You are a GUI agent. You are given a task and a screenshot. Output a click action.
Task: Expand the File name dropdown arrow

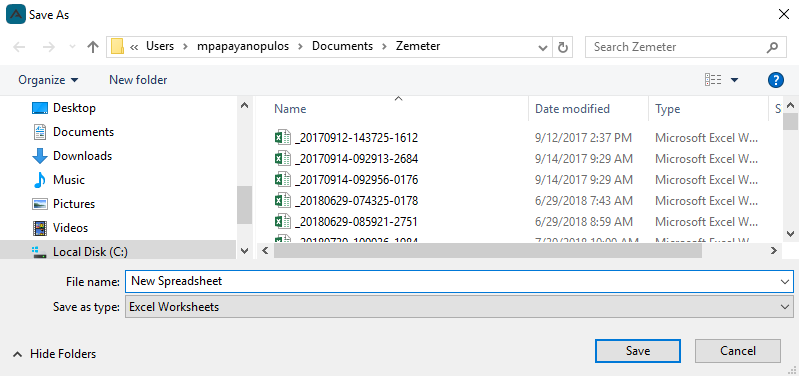point(784,281)
